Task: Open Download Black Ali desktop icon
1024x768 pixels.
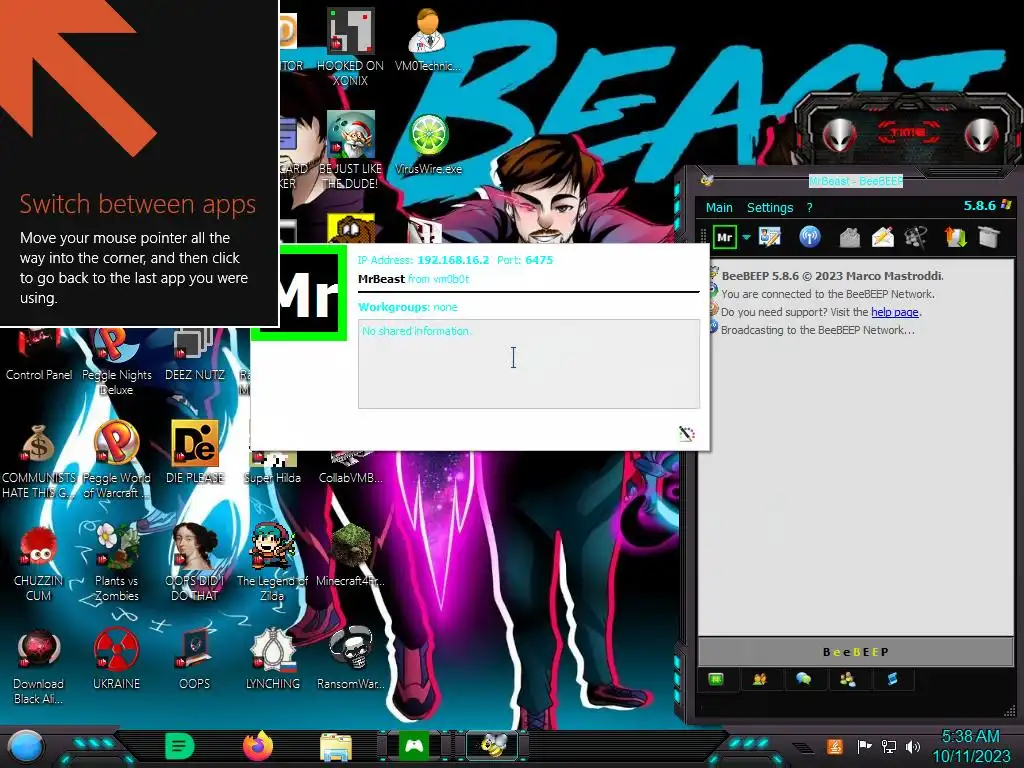Action: 39,666
